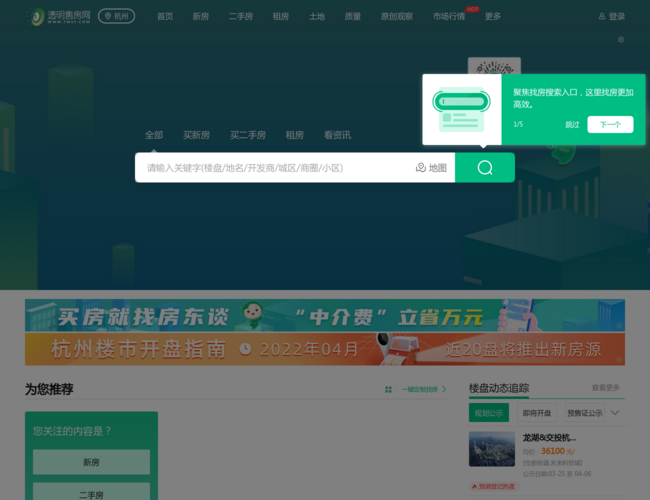Select the 预售证公示 tab

coord(585,413)
